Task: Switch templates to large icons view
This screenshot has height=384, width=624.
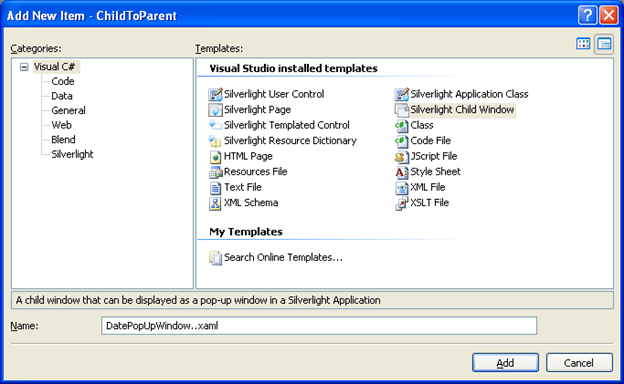Action: pos(583,44)
